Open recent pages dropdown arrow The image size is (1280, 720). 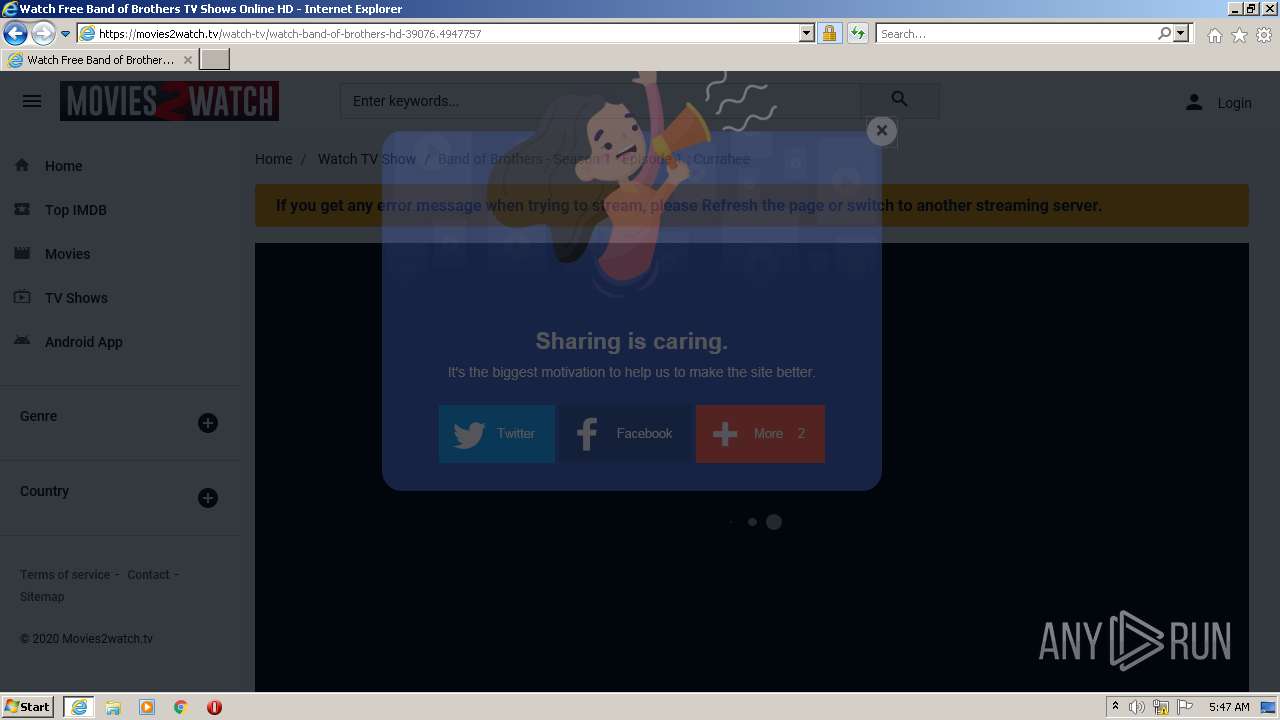[65, 33]
